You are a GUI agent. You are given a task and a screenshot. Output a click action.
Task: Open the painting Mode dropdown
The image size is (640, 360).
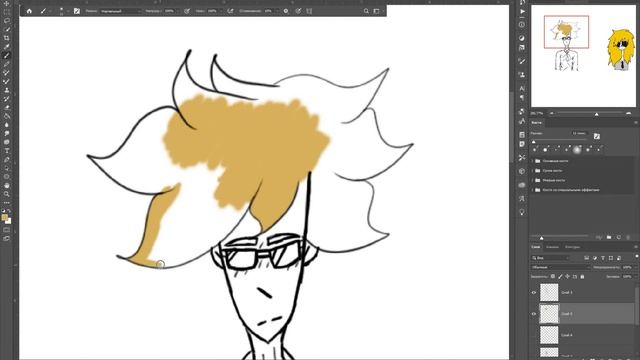coord(120,11)
